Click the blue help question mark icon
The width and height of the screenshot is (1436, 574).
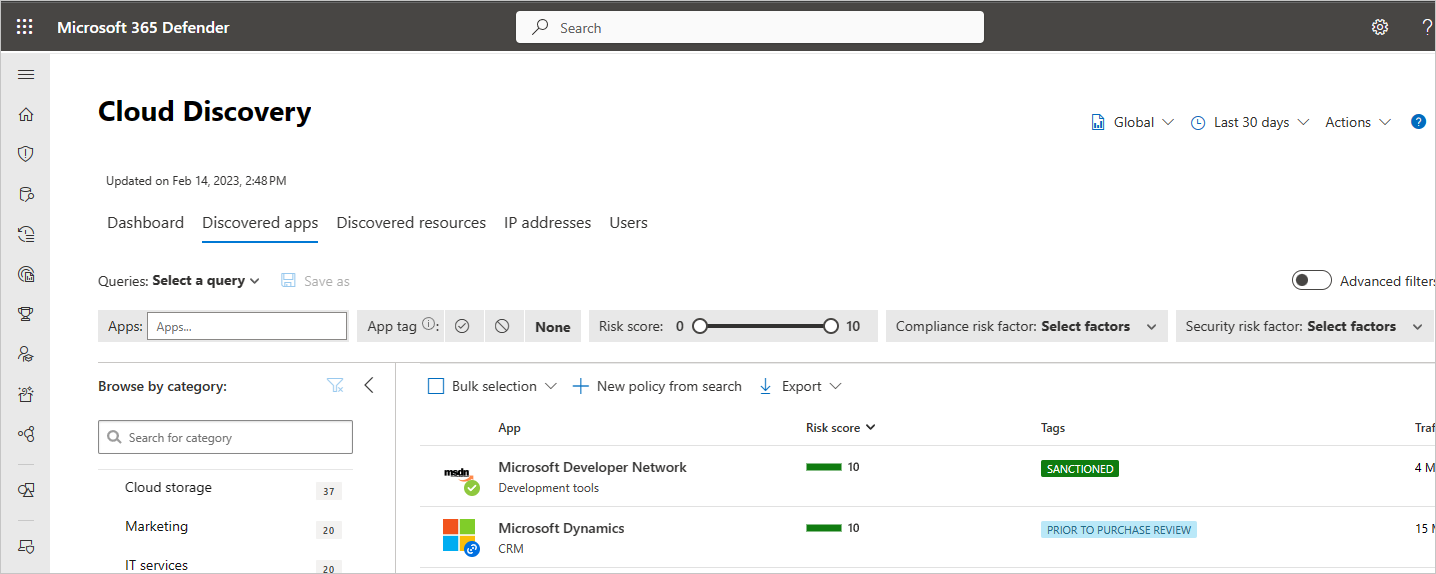pos(1418,122)
